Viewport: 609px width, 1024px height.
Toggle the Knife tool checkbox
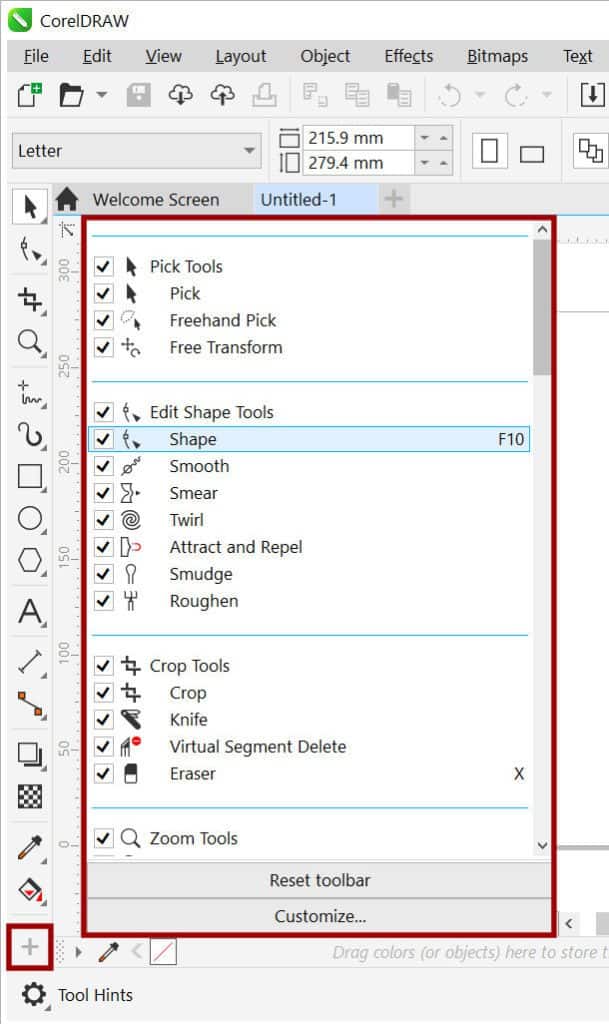pyautogui.click(x=104, y=720)
